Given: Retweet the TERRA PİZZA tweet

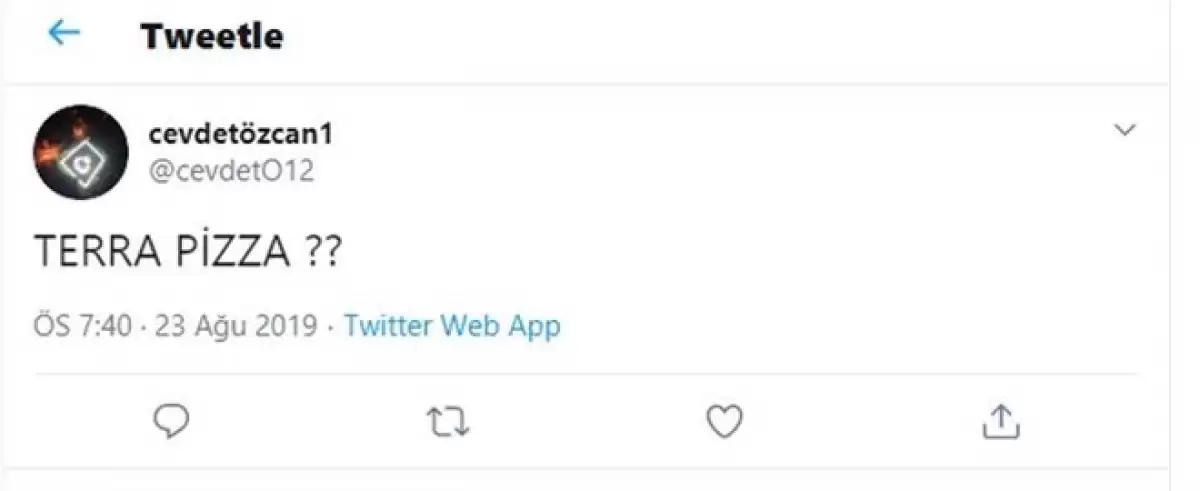Looking at the screenshot, I should pos(448,422).
